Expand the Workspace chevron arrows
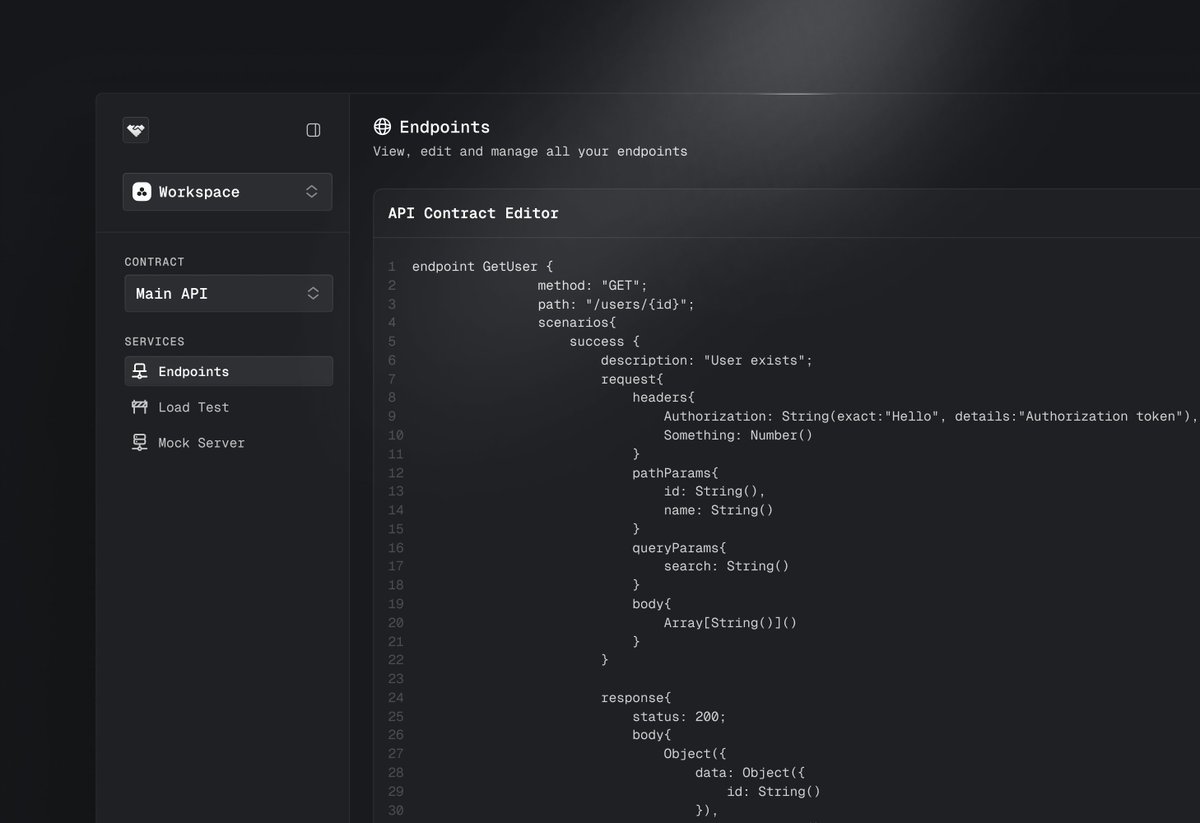 pos(312,192)
